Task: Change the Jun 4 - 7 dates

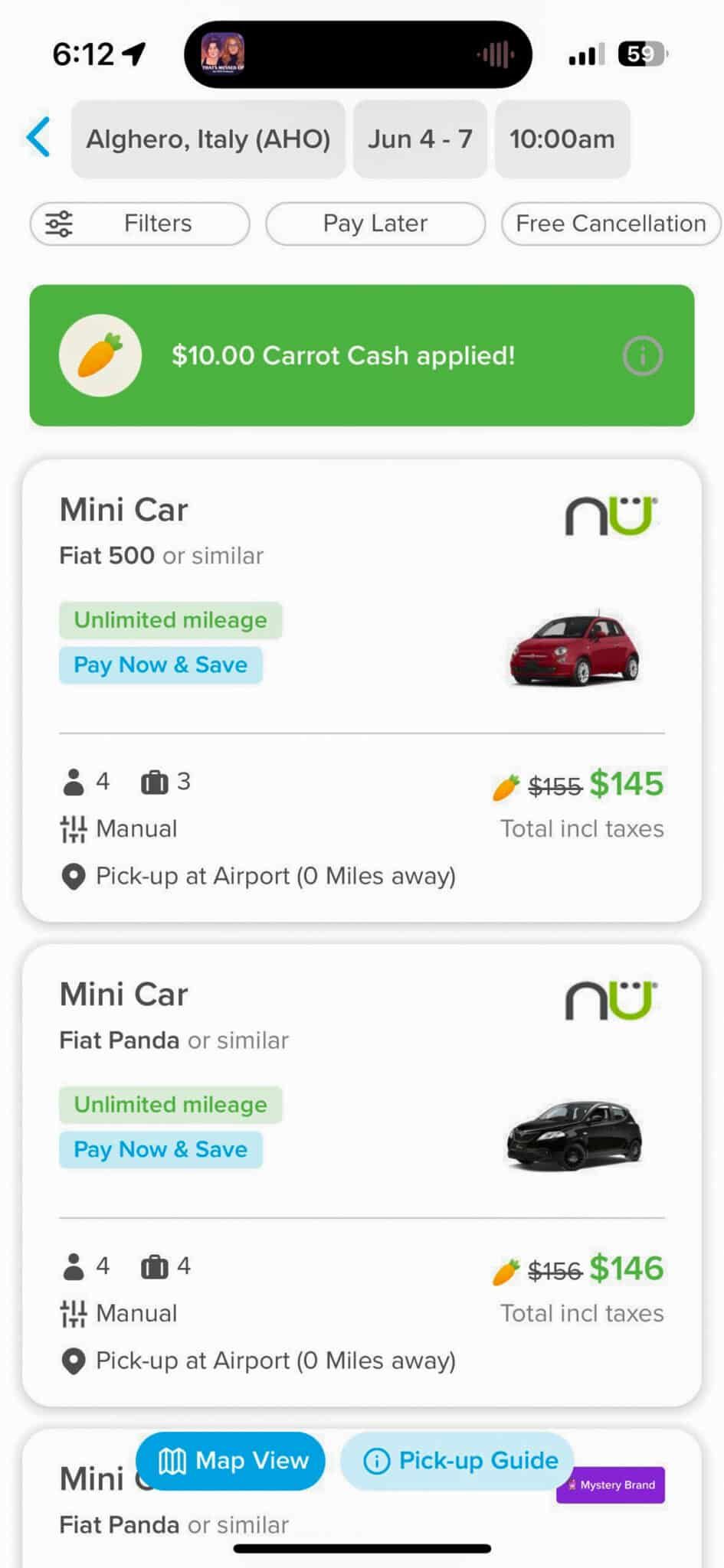Action: coord(420,139)
